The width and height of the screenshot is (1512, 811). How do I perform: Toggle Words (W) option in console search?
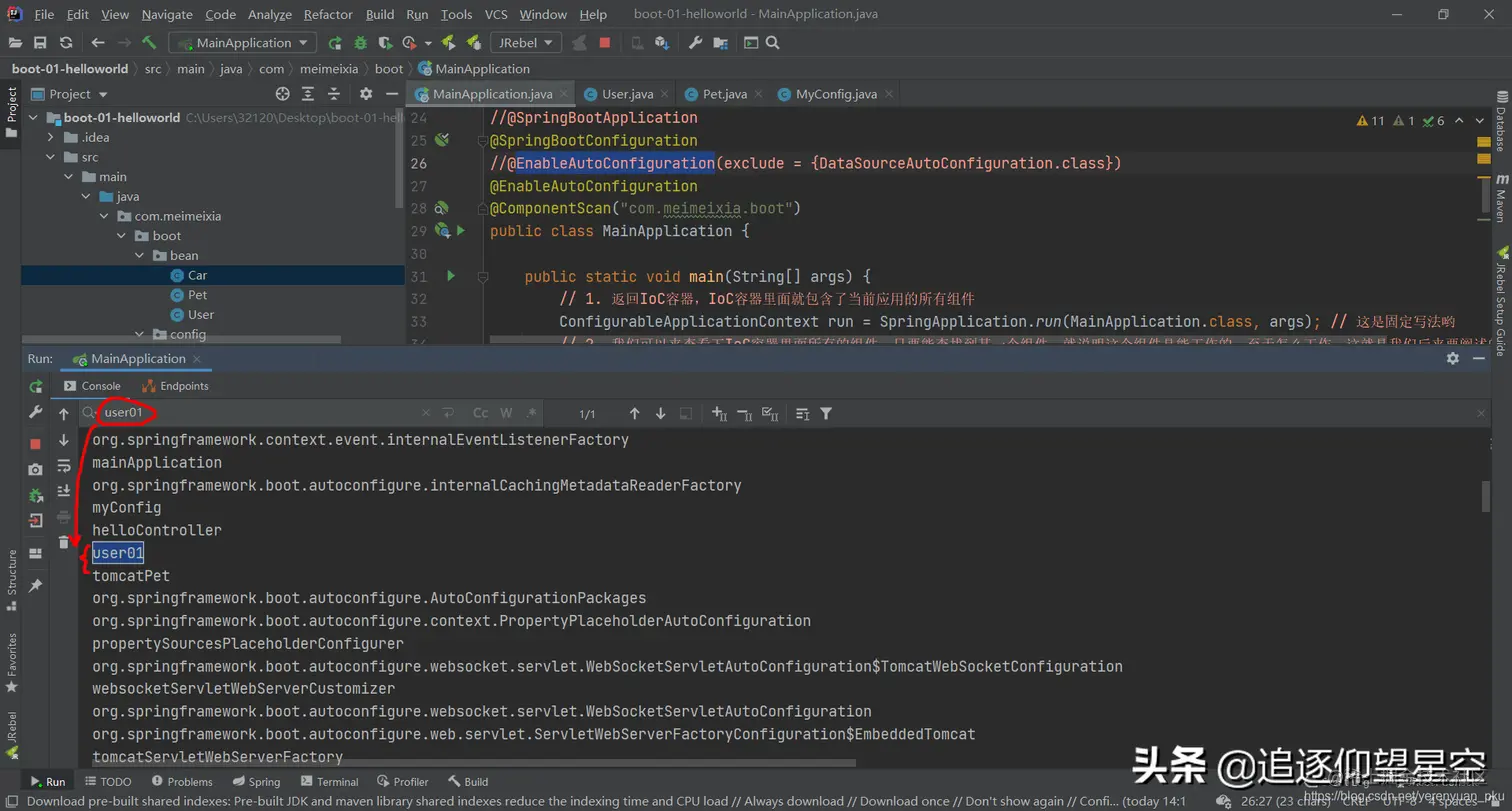click(507, 413)
